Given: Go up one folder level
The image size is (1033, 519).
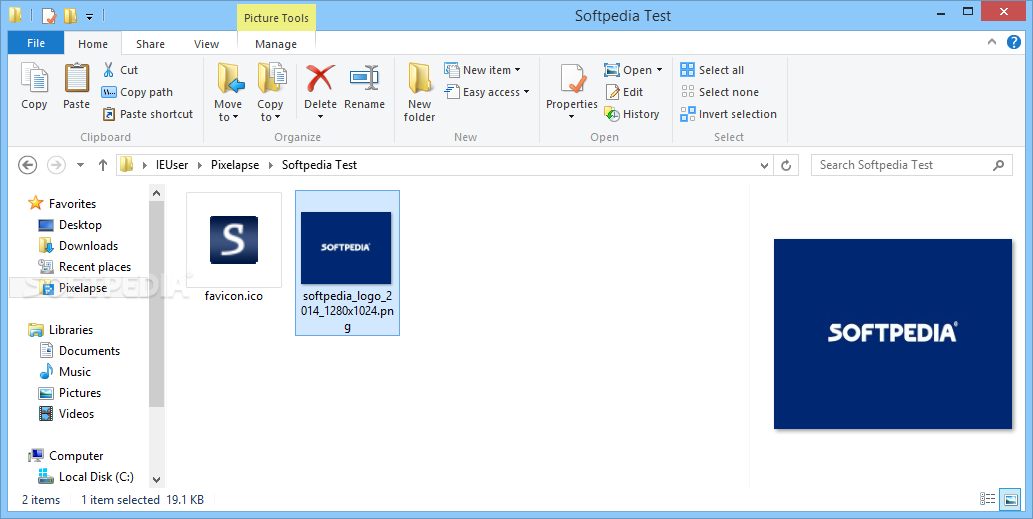Looking at the screenshot, I should point(103,165).
